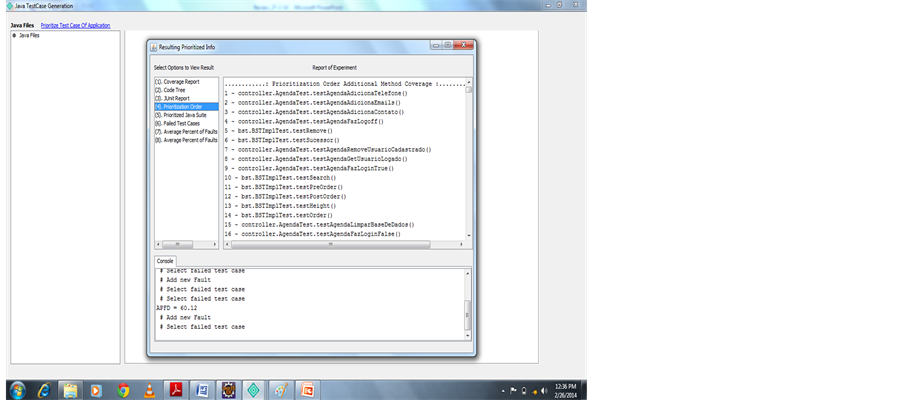Open VLC media player cone icon
The width and height of the screenshot is (902, 400).
click(x=150, y=391)
